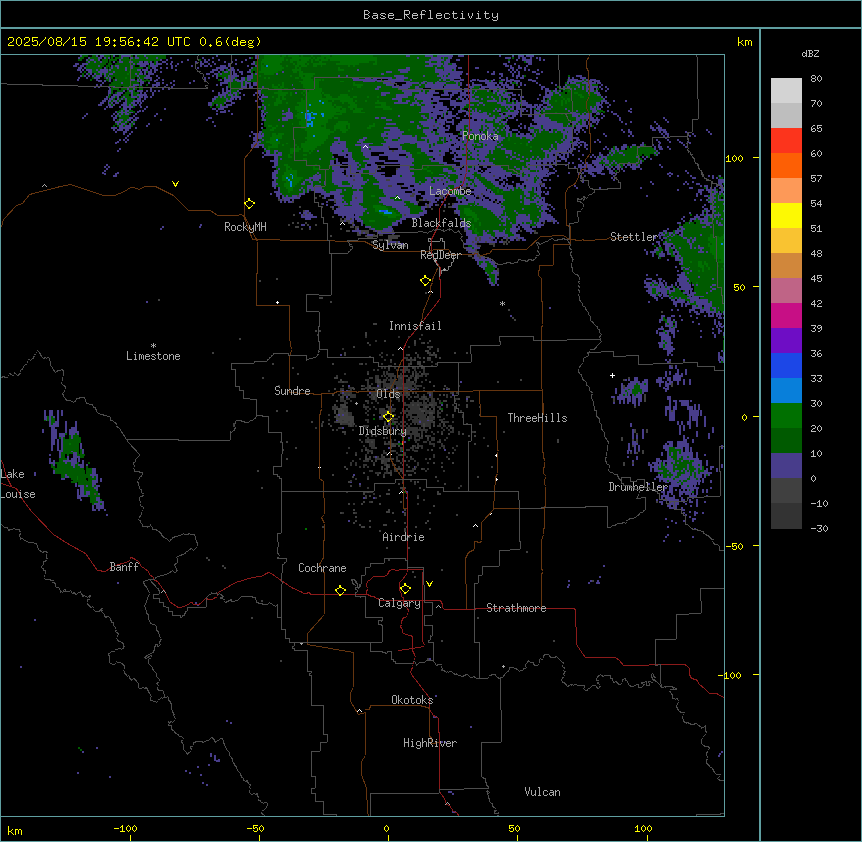The image size is (862, 842).
Task: Click the green echo cell north of Drumheller
Action: pos(636,389)
